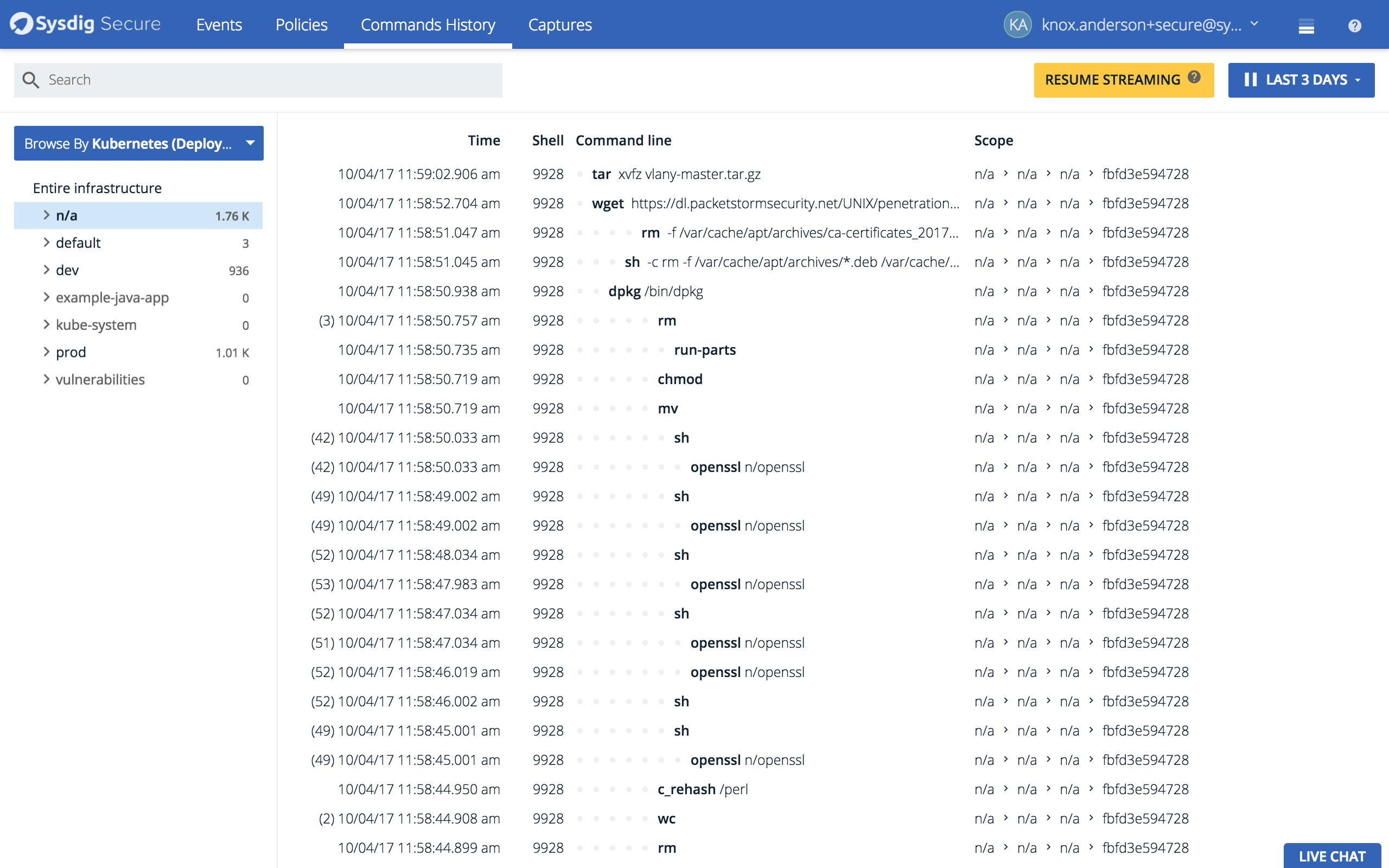
Task: Expand the vulnerabilities namespace
Action: [47, 379]
